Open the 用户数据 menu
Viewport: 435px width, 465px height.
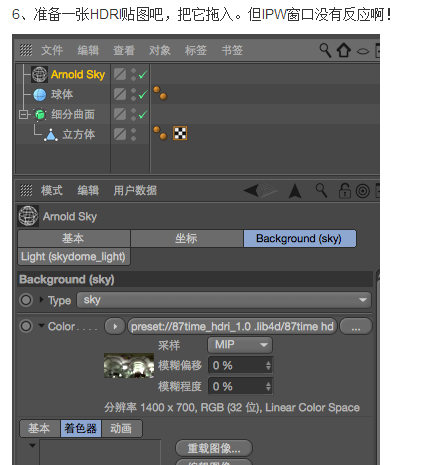135,190
